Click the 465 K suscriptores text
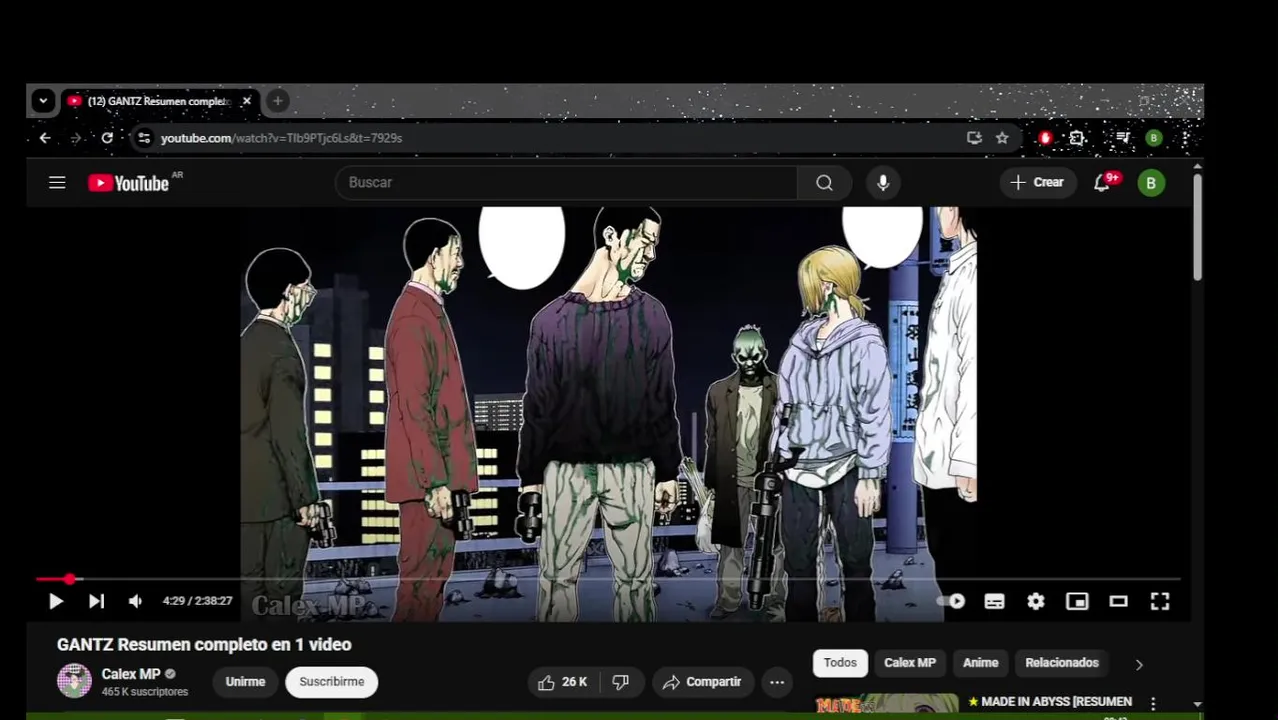 tap(144, 692)
